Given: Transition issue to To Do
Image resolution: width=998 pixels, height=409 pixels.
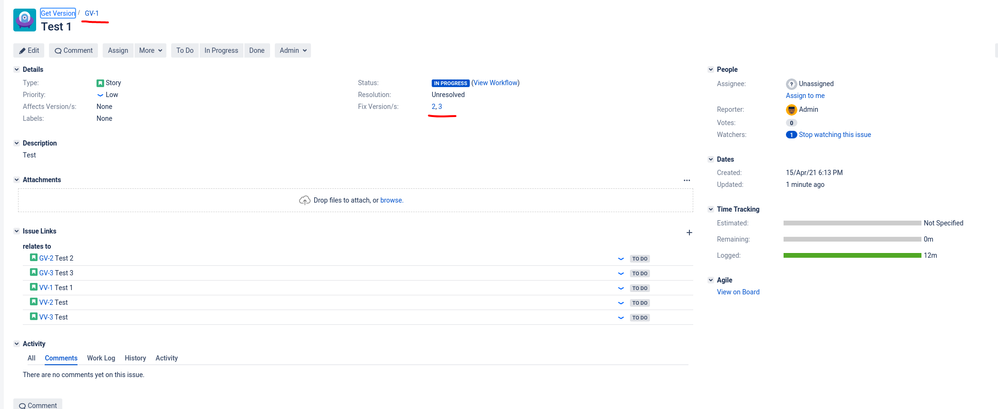Looking at the screenshot, I should (x=185, y=50).
